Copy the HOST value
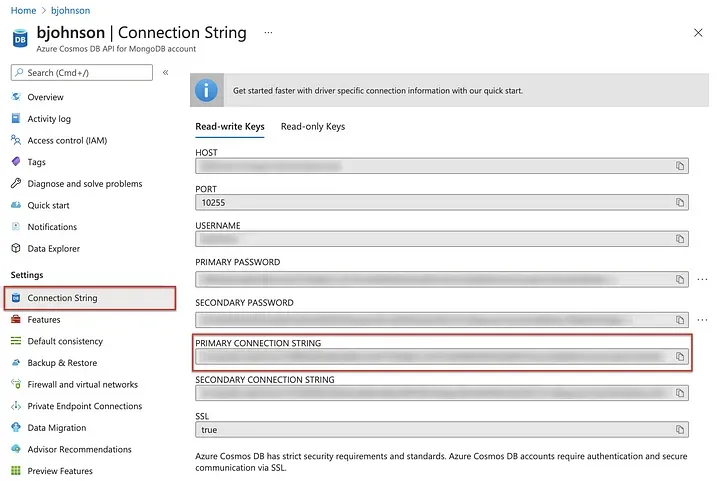 (680, 166)
